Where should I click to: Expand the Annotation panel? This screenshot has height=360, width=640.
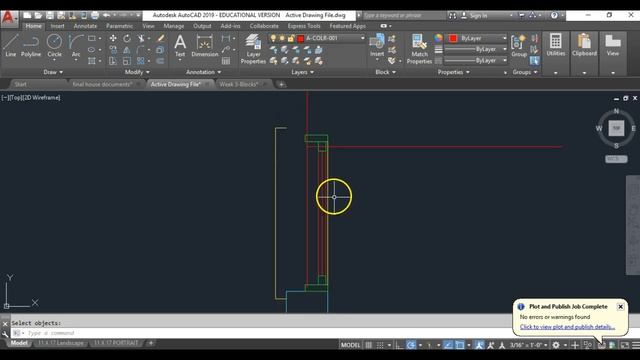point(203,72)
